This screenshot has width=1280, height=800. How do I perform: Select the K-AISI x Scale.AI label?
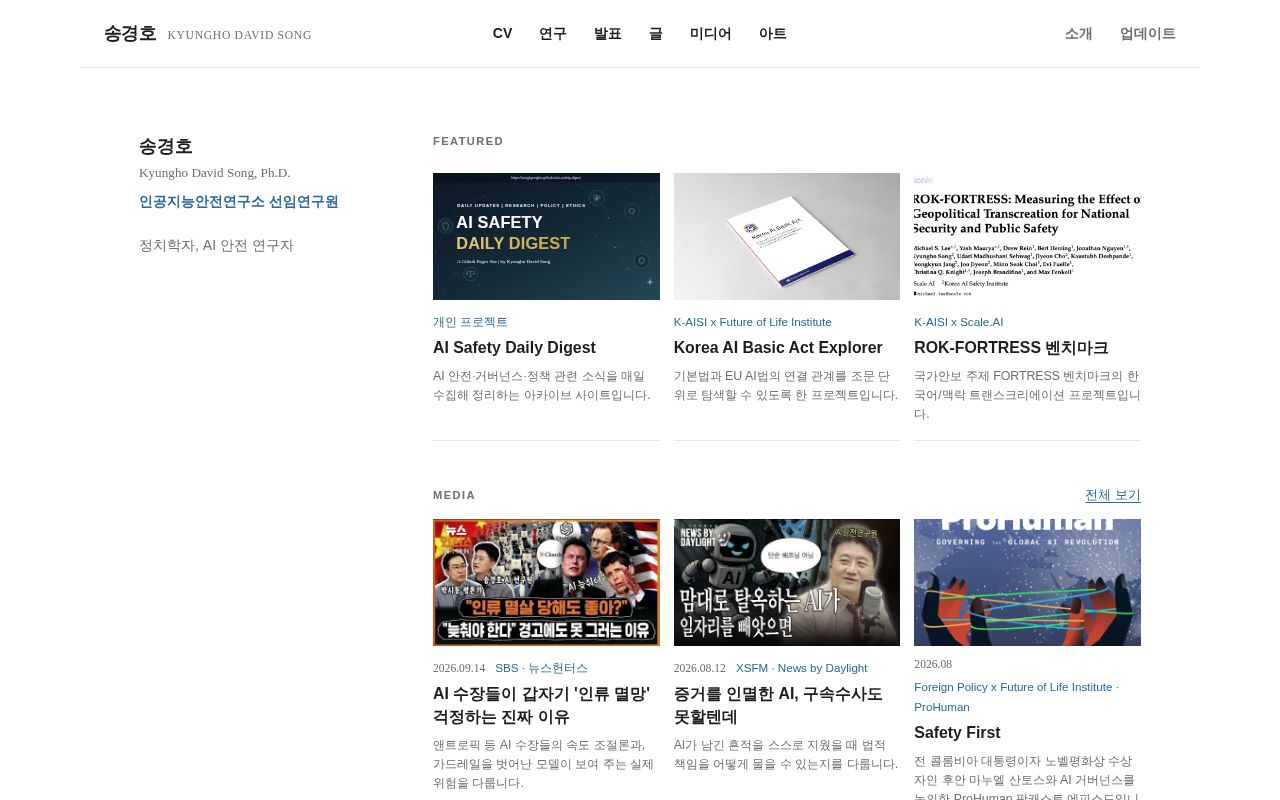958,322
